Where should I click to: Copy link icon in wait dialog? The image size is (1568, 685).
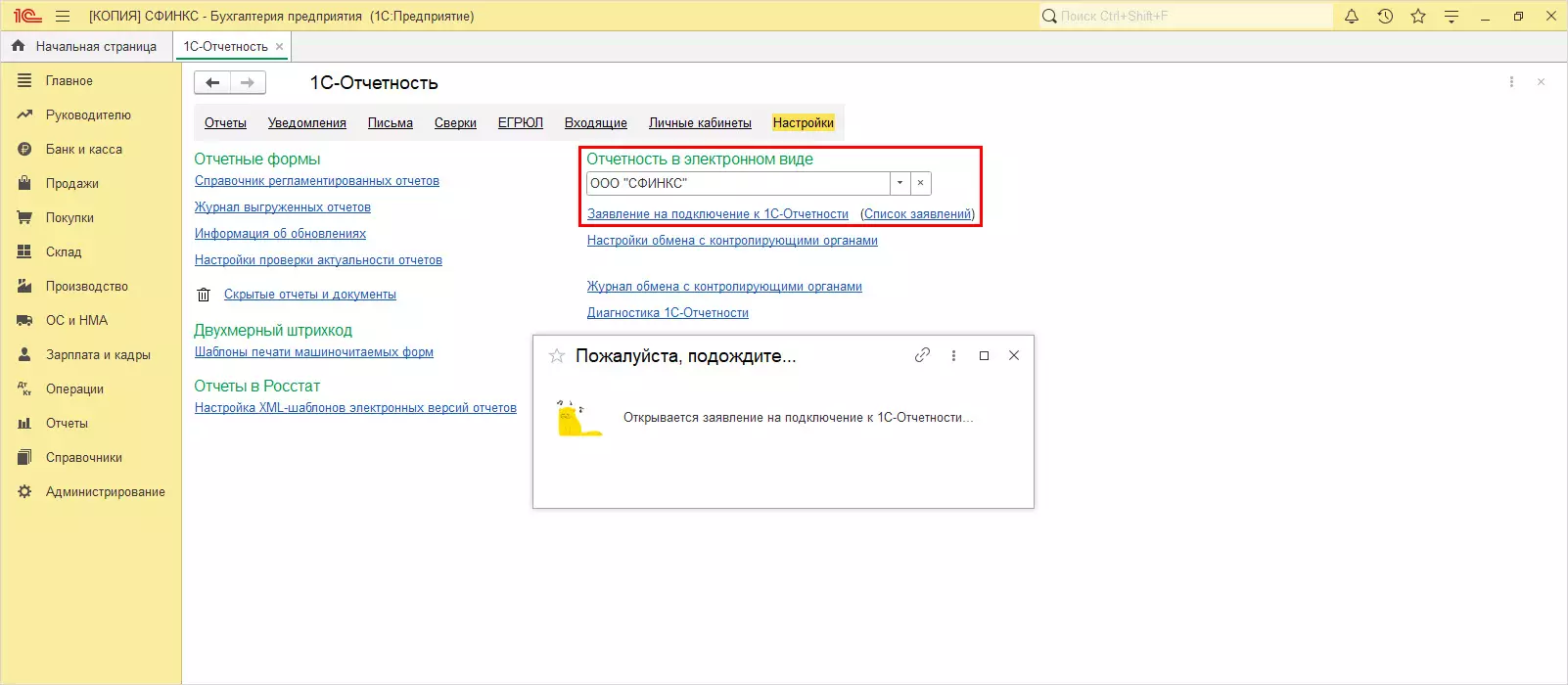click(x=922, y=355)
